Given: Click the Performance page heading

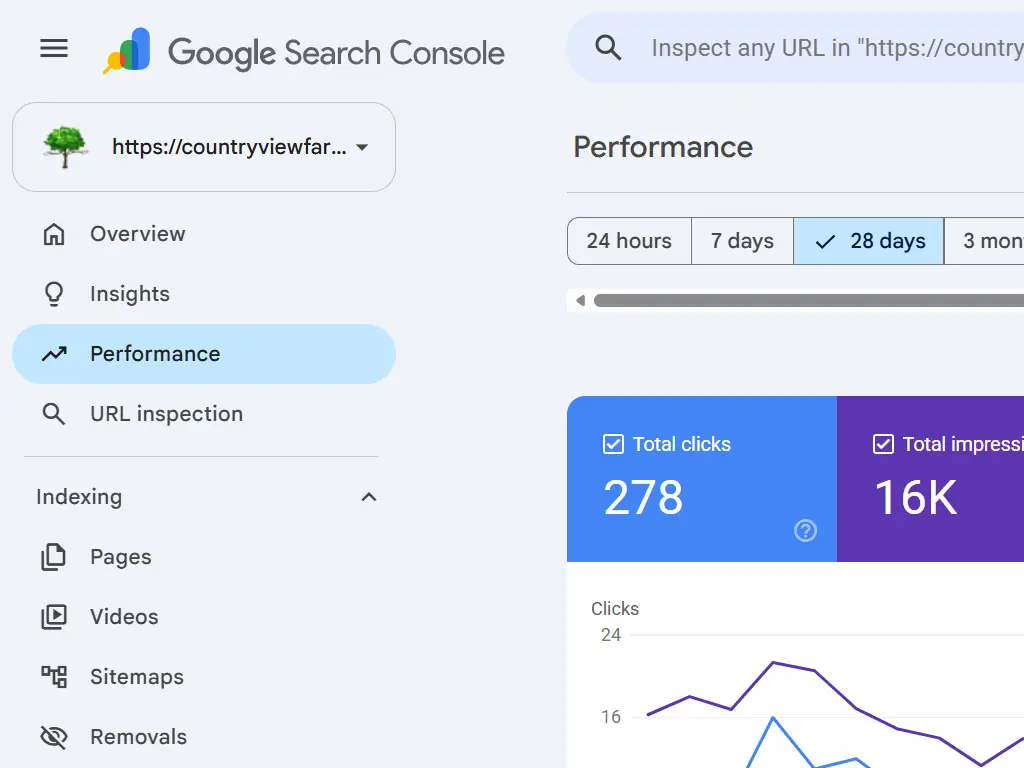Looking at the screenshot, I should pos(663,147).
